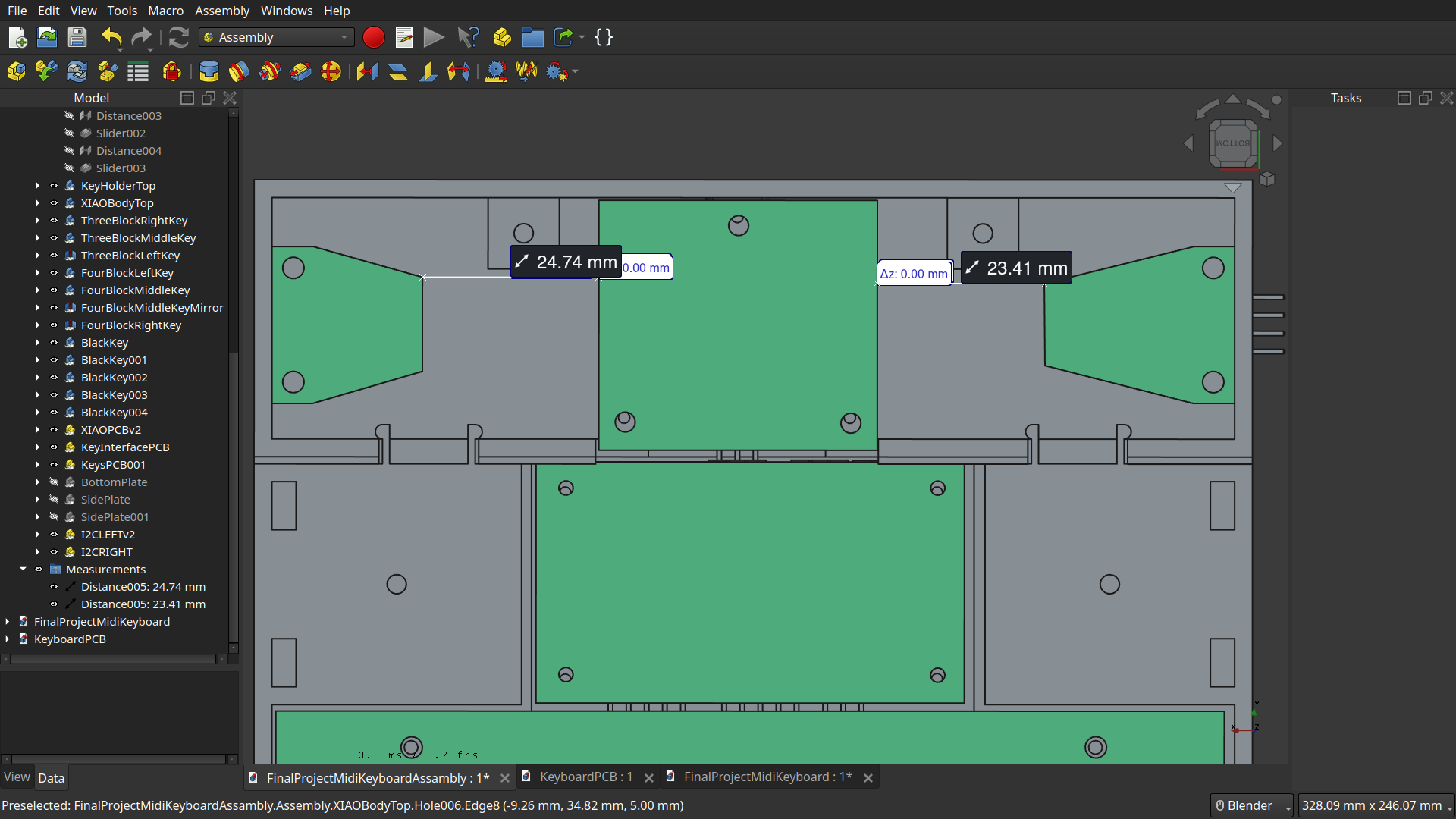Open the gears joint dropdown arrow
Image resolution: width=1456 pixels, height=819 pixels.
coord(575,72)
